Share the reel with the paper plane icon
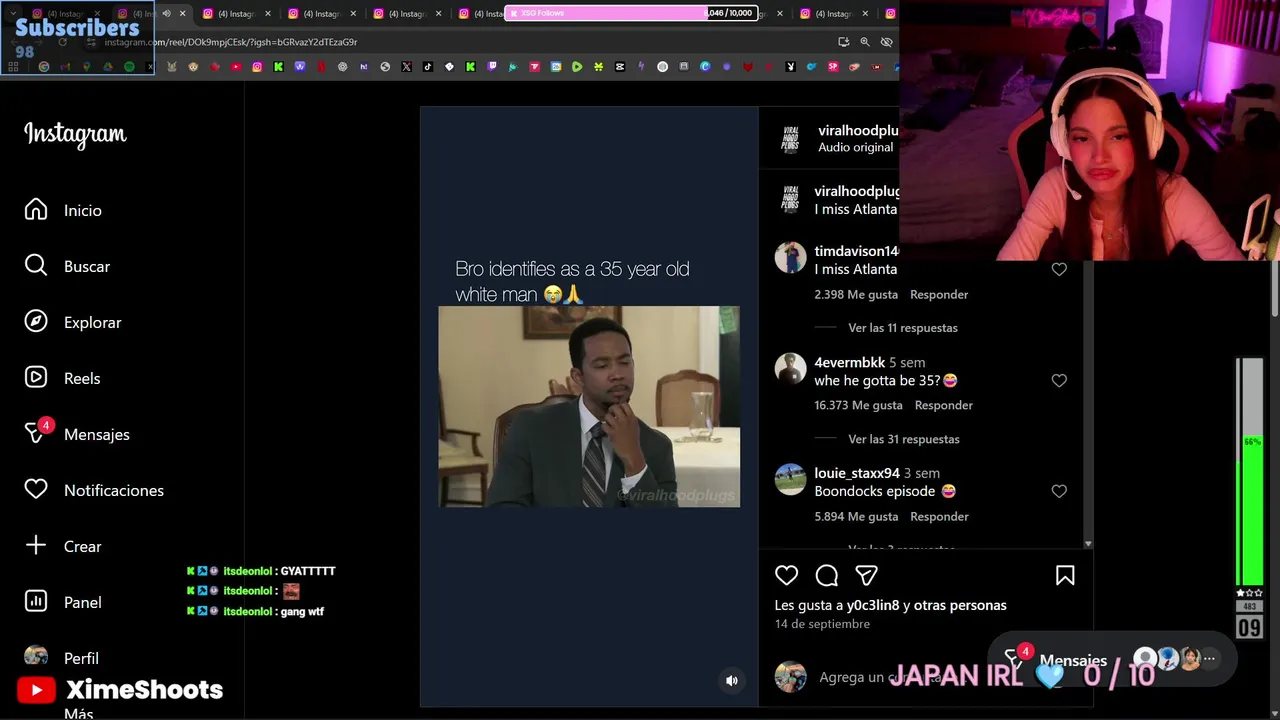The height and width of the screenshot is (720, 1280). point(867,575)
